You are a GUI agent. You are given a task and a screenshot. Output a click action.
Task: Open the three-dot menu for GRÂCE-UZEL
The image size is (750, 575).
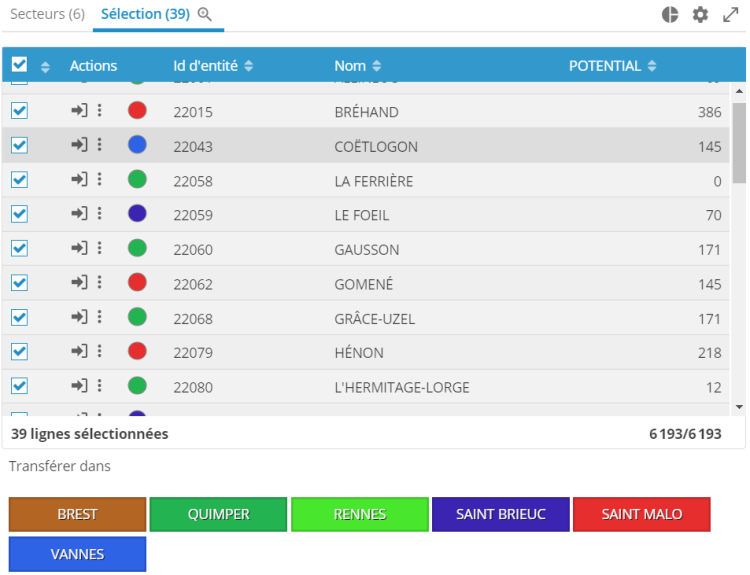(99, 317)
